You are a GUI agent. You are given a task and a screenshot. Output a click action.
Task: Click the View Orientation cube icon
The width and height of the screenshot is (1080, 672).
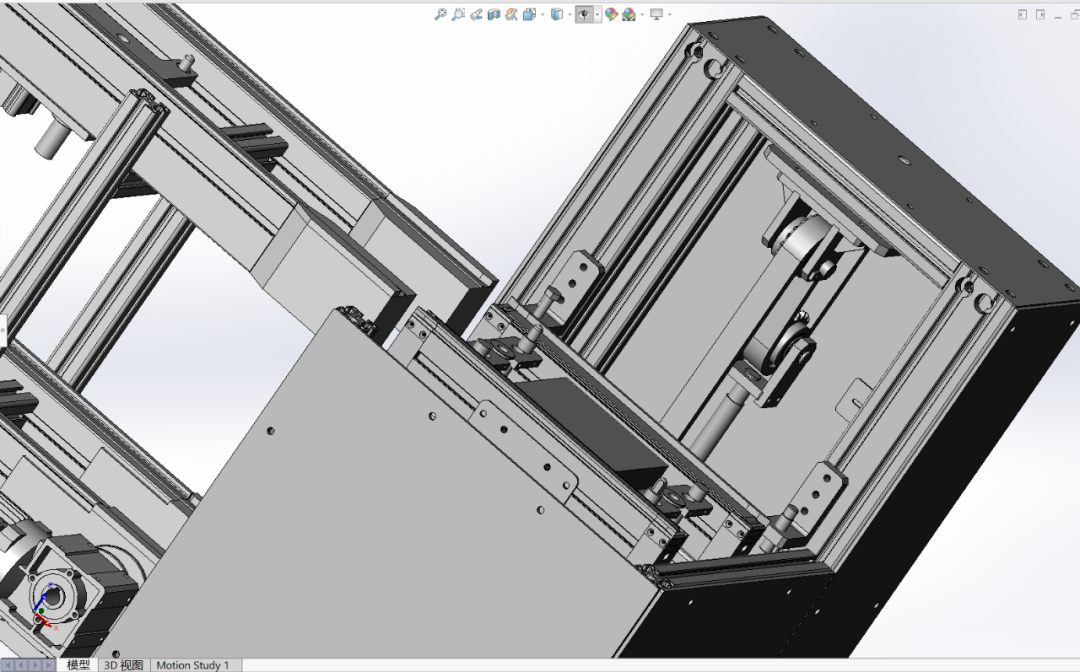tap(529, 14)
